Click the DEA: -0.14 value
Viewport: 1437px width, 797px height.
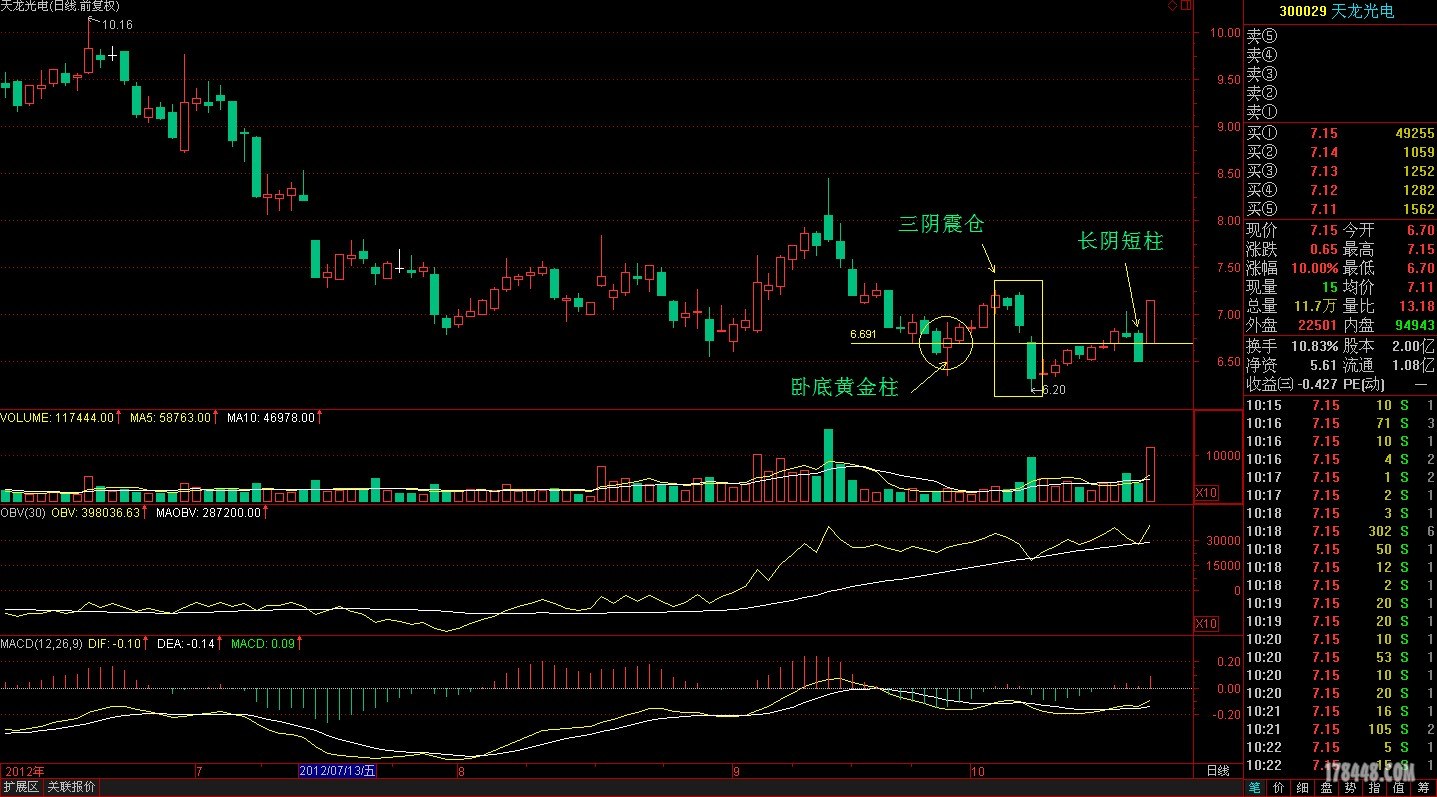187,643
